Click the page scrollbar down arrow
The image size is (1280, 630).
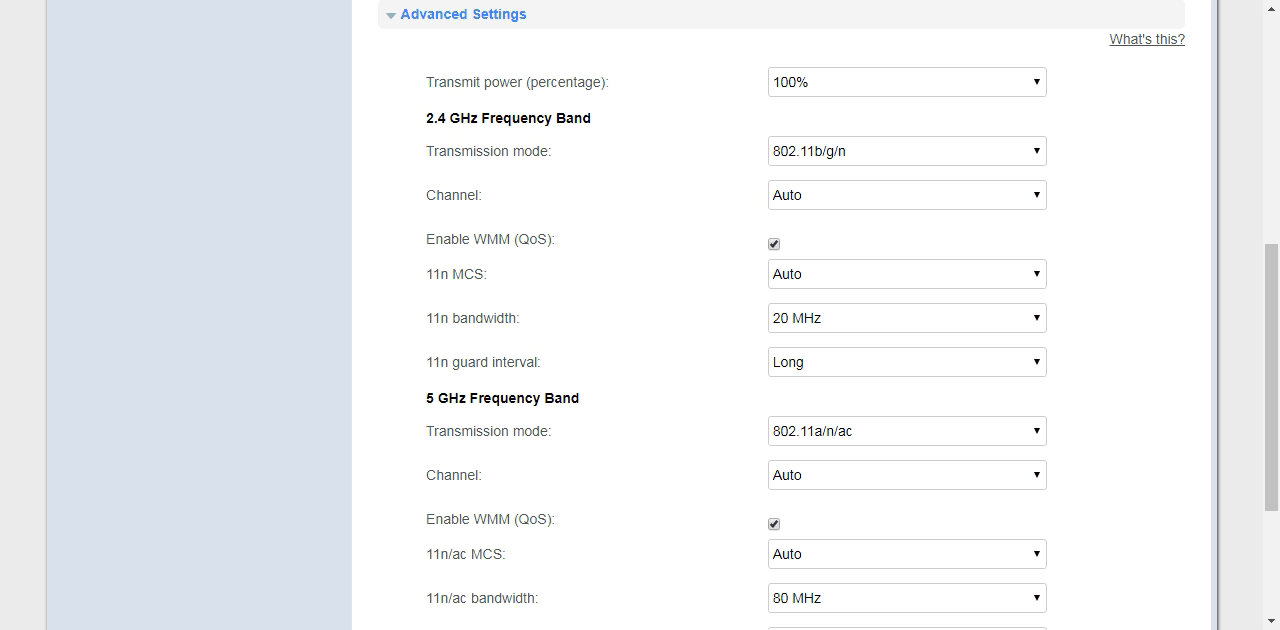coord(1271,621)
